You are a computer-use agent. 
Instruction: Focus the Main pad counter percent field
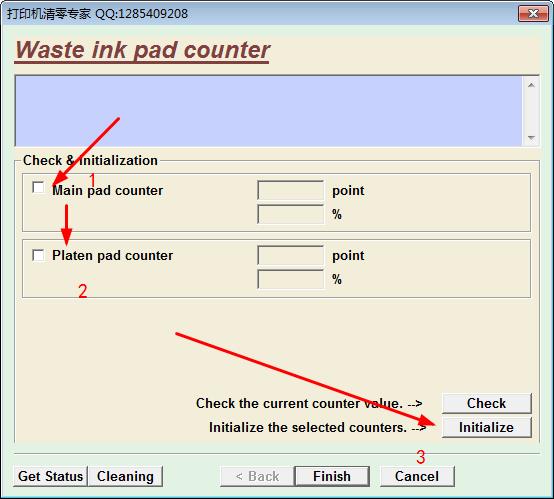click(290, 214)
